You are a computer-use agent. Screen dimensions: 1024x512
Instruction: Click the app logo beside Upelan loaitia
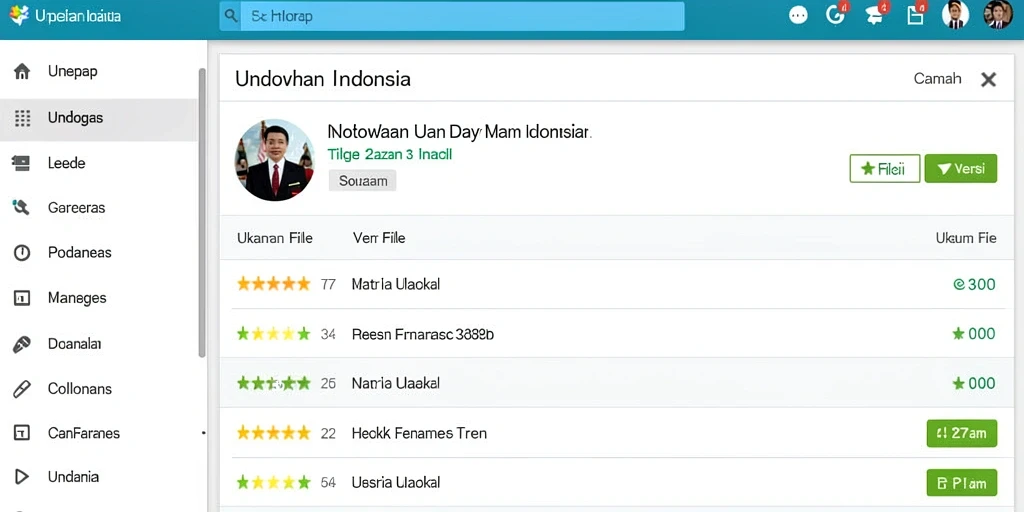coord(19,15)
